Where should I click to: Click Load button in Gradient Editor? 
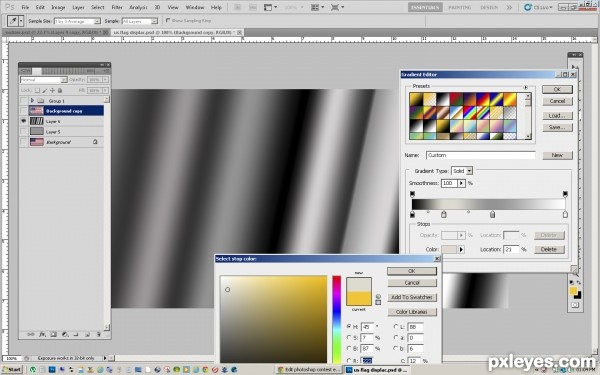[x=557, y=116]
